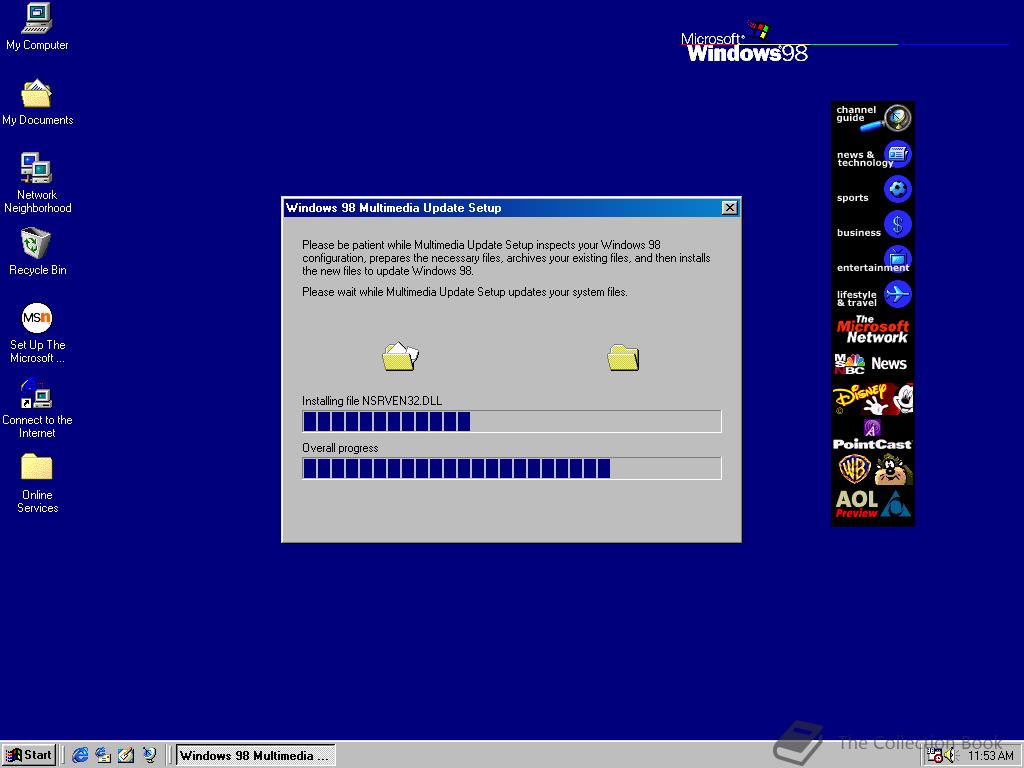Click the 'Installing file NSRVEN32.DLL' text

pos(372,401)
